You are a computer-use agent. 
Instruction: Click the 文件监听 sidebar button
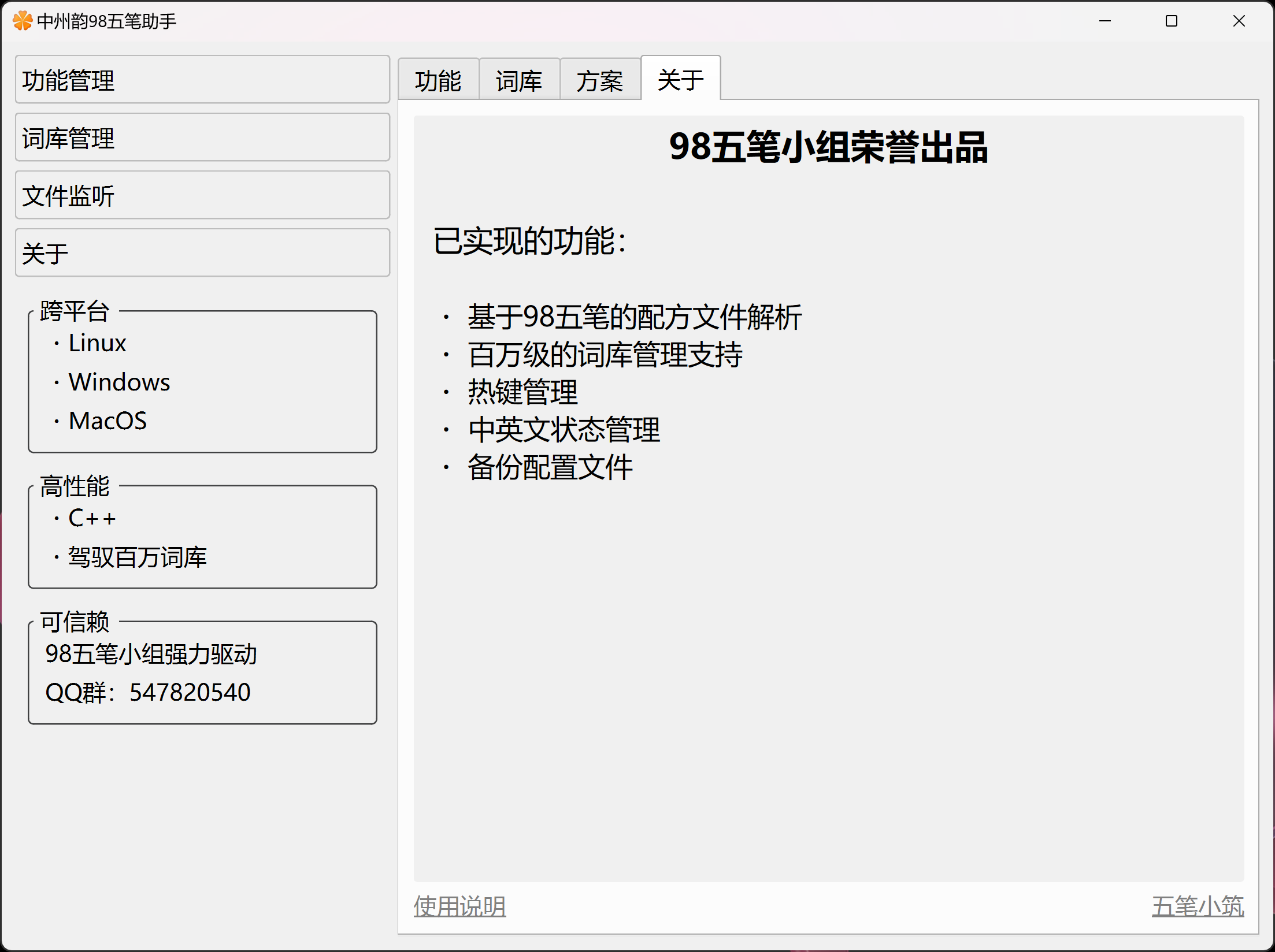point(202,195)
